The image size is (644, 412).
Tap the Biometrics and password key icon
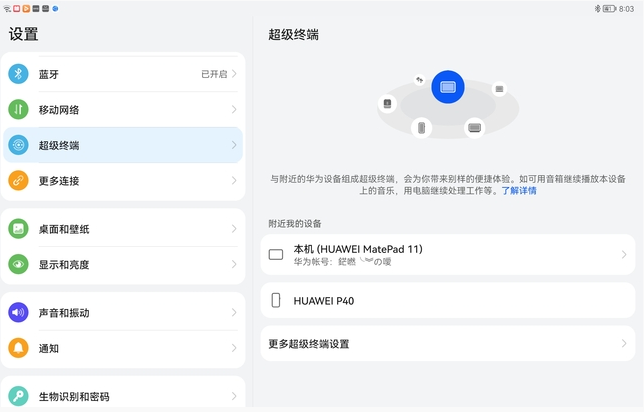[18, 396]
